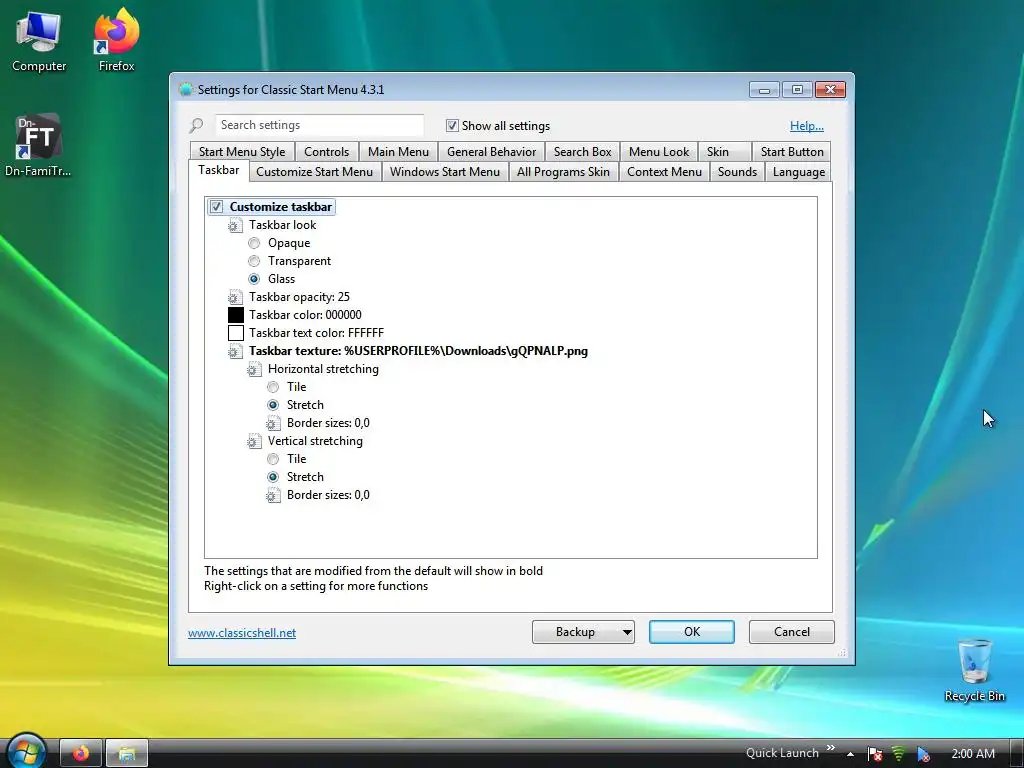Open the Help link
The width and height of the screenshot is (1024, 768).
coord(807,126)
